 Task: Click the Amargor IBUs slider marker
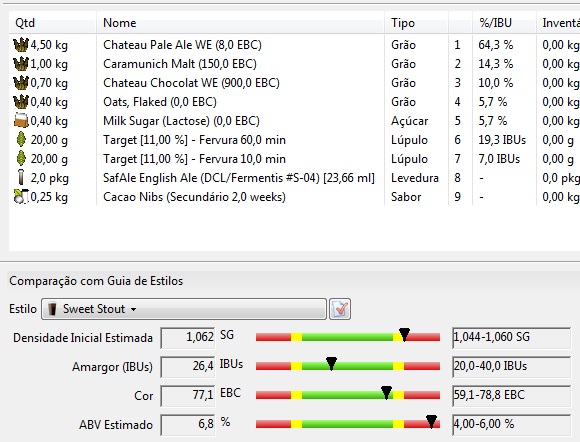(x=331, y=364)
